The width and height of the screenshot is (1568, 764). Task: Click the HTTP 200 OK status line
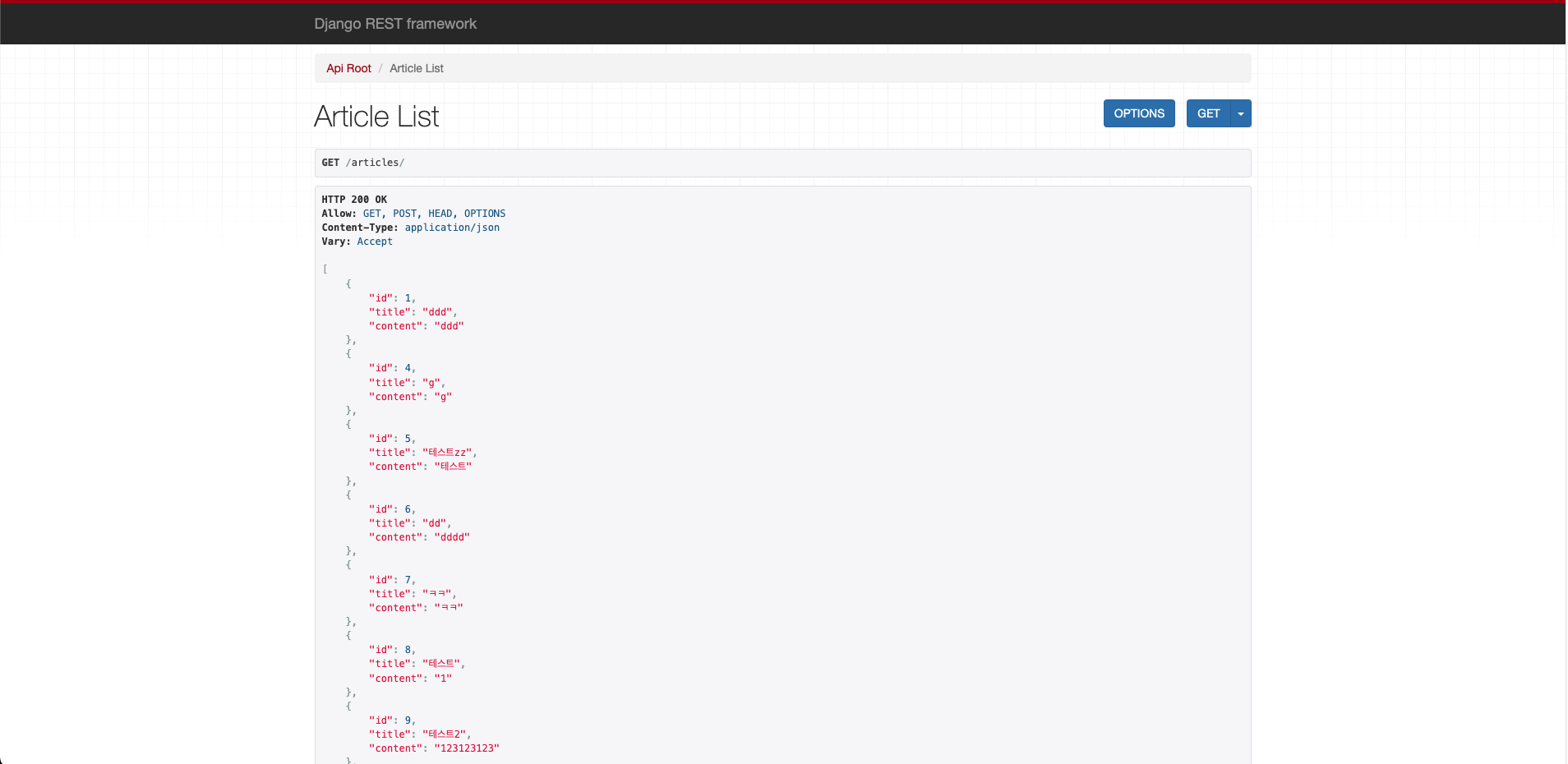tap(354, 200)
